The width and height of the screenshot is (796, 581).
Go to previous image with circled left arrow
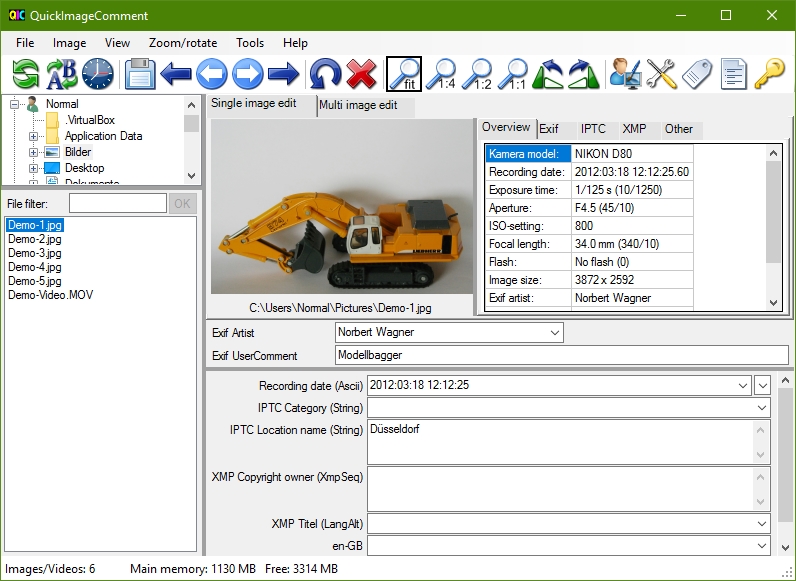212,74
